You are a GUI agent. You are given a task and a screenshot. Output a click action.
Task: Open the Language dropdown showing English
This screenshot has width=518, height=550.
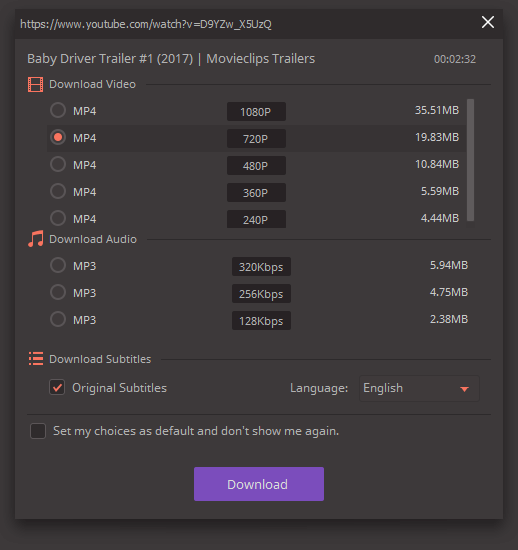coord(419,388)
